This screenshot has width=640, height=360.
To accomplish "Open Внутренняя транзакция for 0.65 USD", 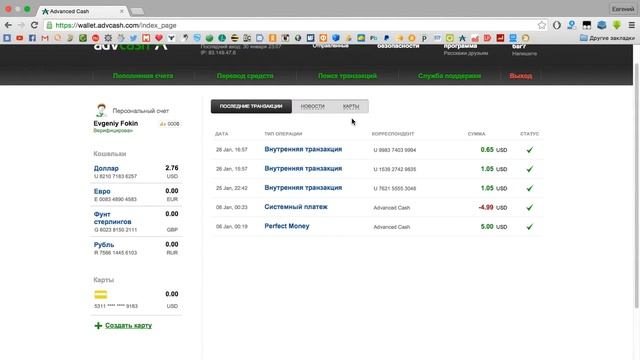I will (x=303, y=149).
